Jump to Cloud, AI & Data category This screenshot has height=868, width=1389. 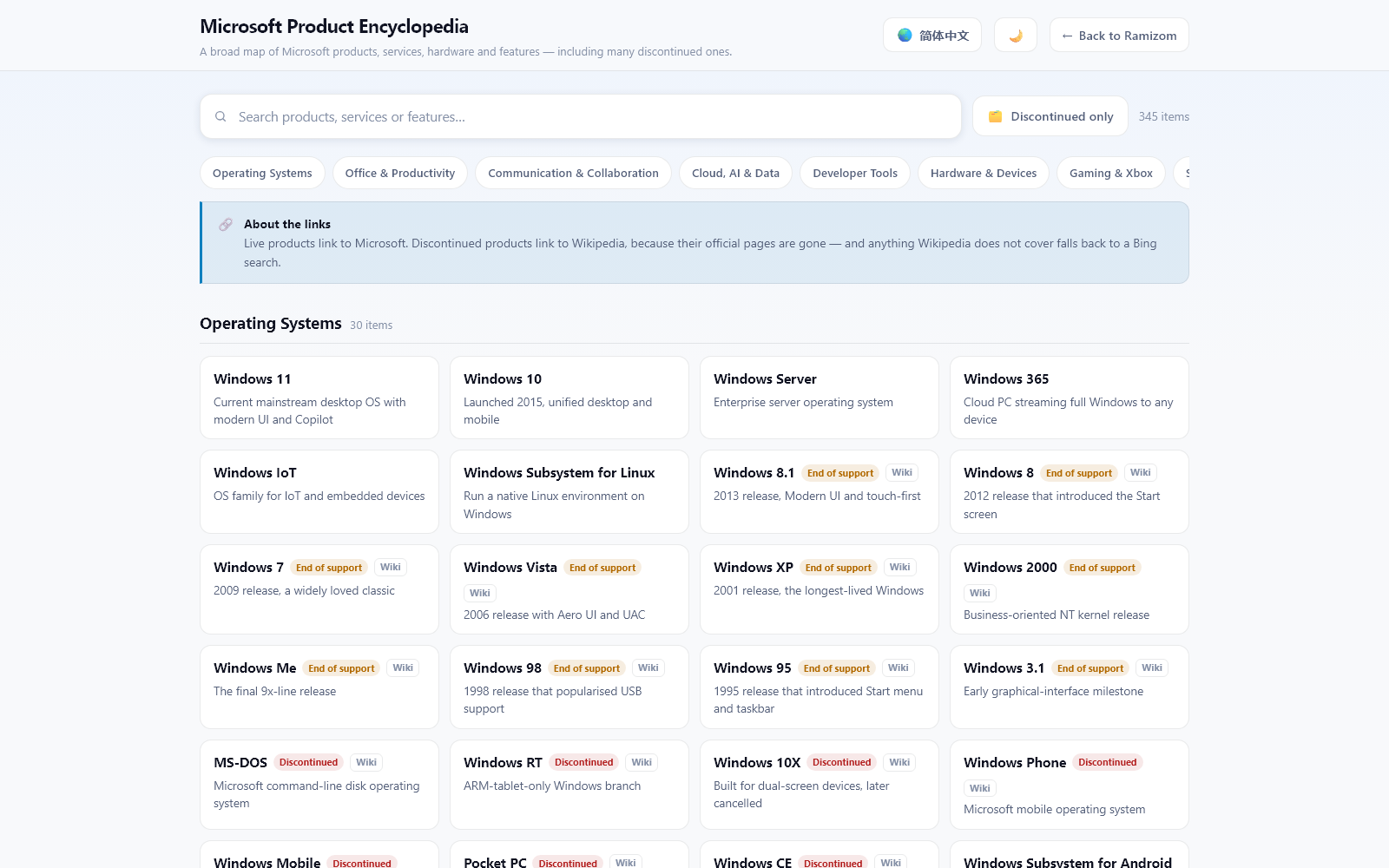[735, 173]
